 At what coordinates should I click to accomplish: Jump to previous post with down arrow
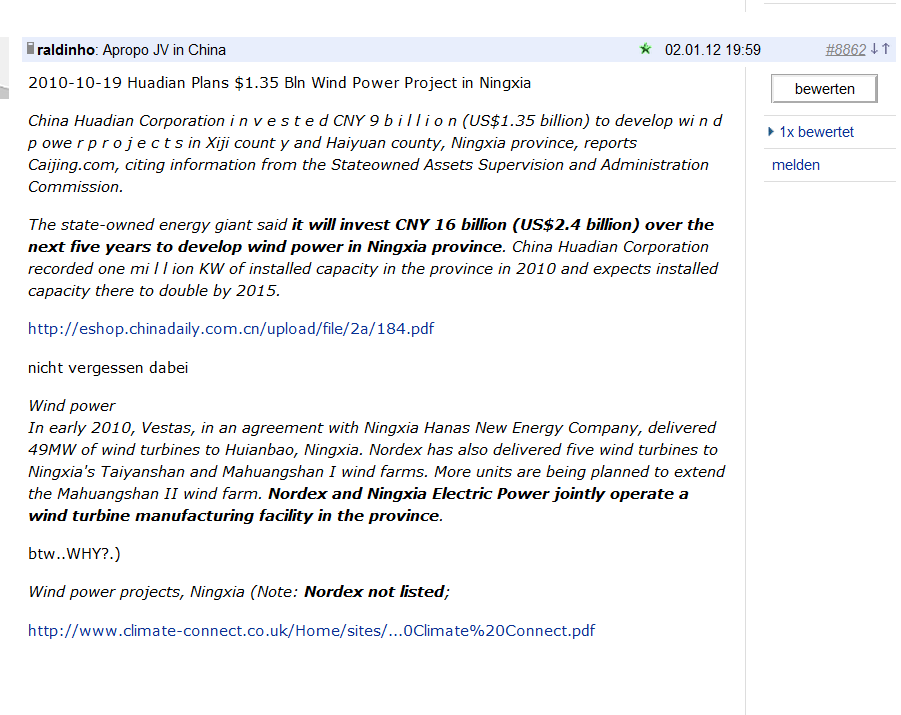coord(874,49)
